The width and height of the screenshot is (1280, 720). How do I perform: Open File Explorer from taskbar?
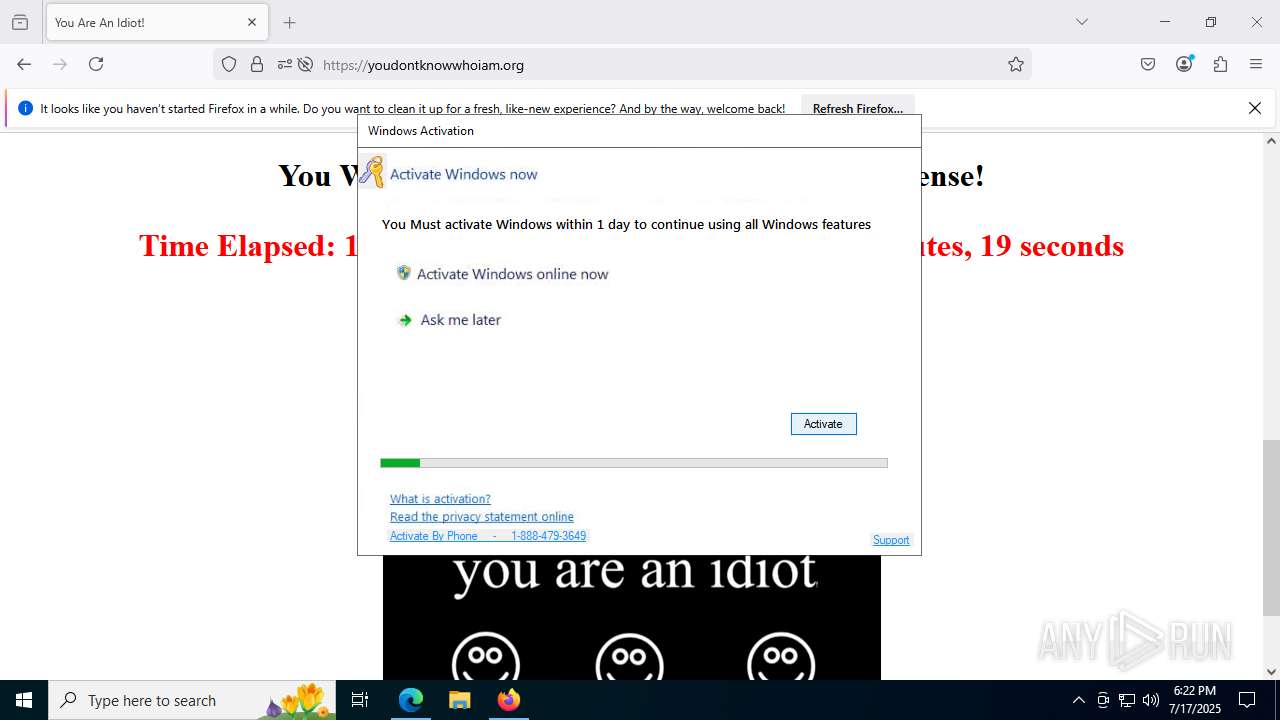tap(459, 700)
